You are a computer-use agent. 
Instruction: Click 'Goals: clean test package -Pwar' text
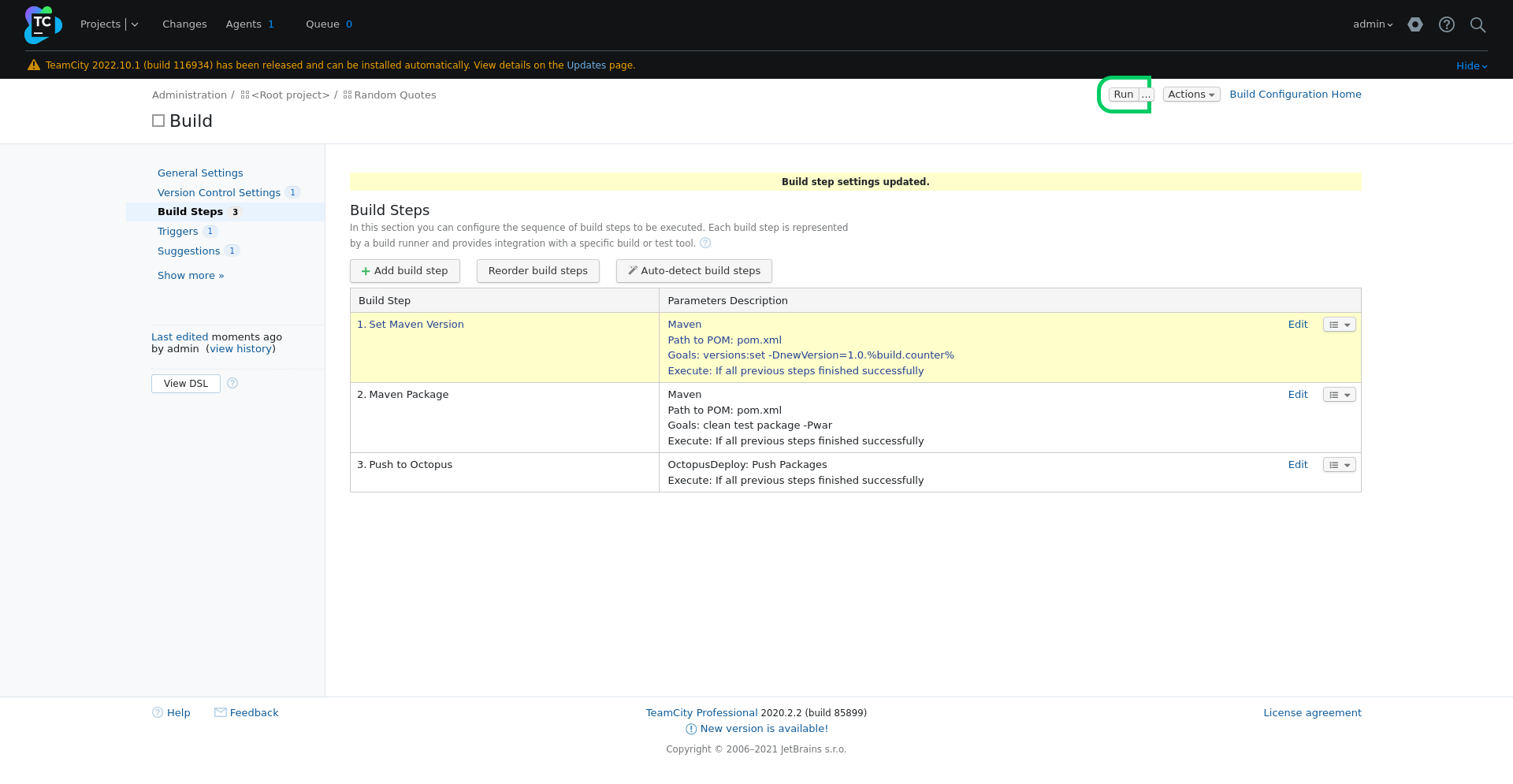point(749,425)
